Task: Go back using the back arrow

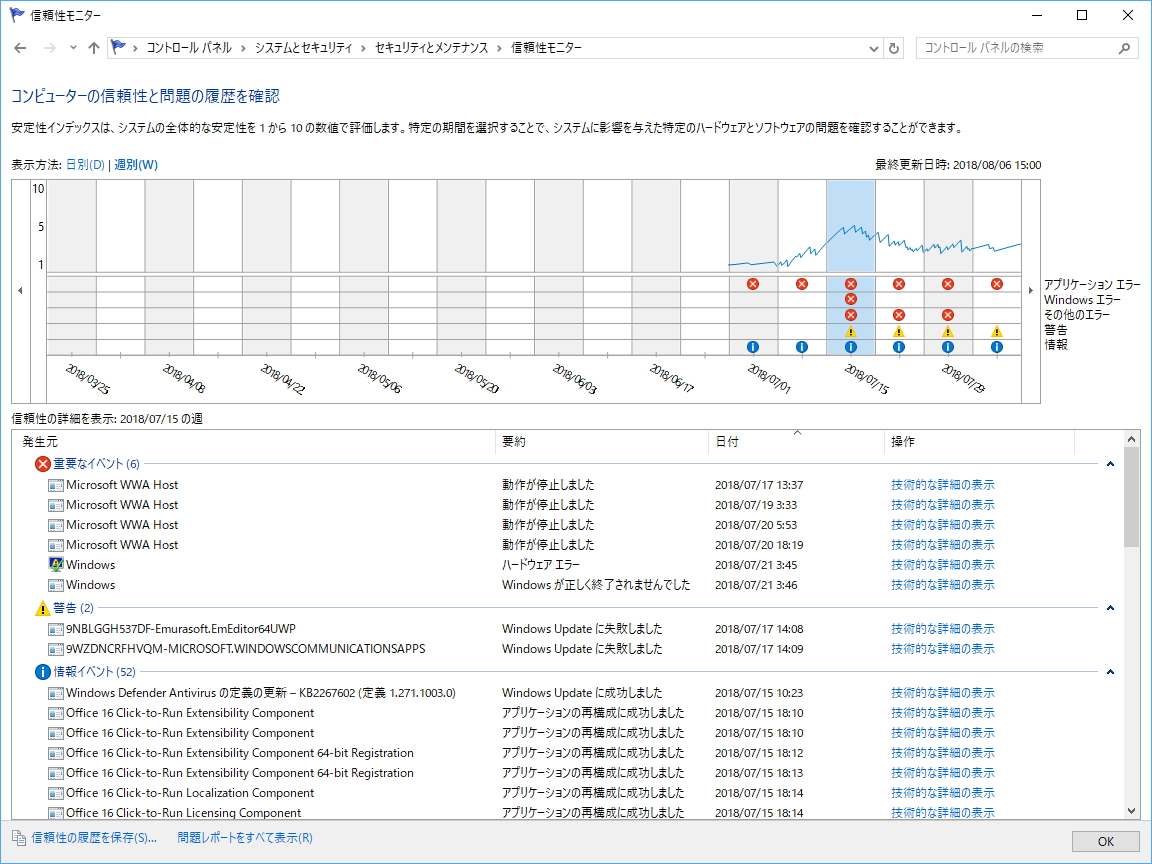Action: (x=20, y=48)
